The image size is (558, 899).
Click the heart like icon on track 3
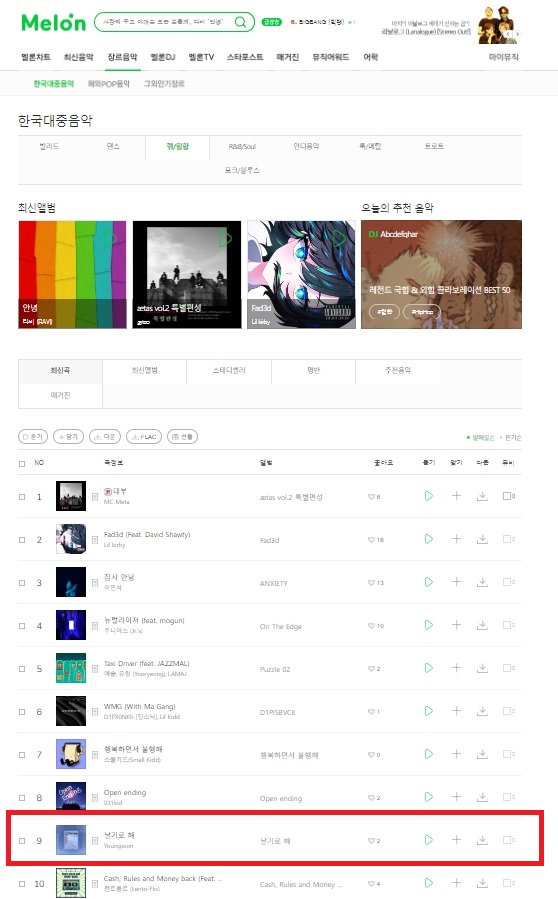pos(371,583)
